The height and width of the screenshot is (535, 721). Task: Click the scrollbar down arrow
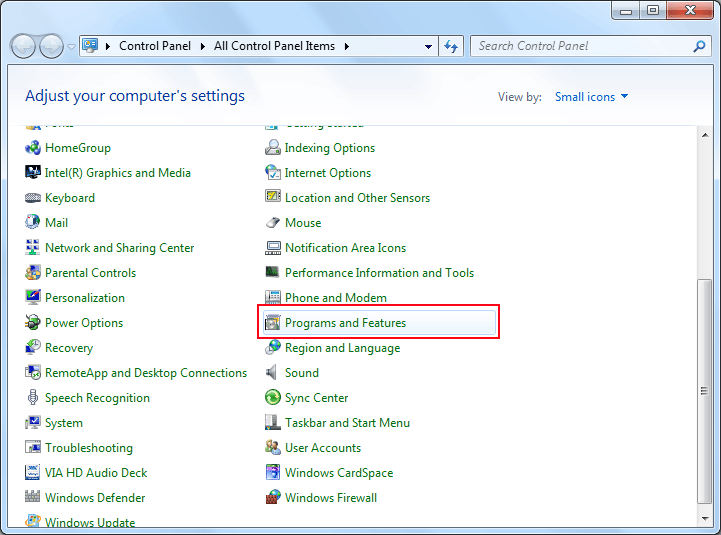[705, 518]
